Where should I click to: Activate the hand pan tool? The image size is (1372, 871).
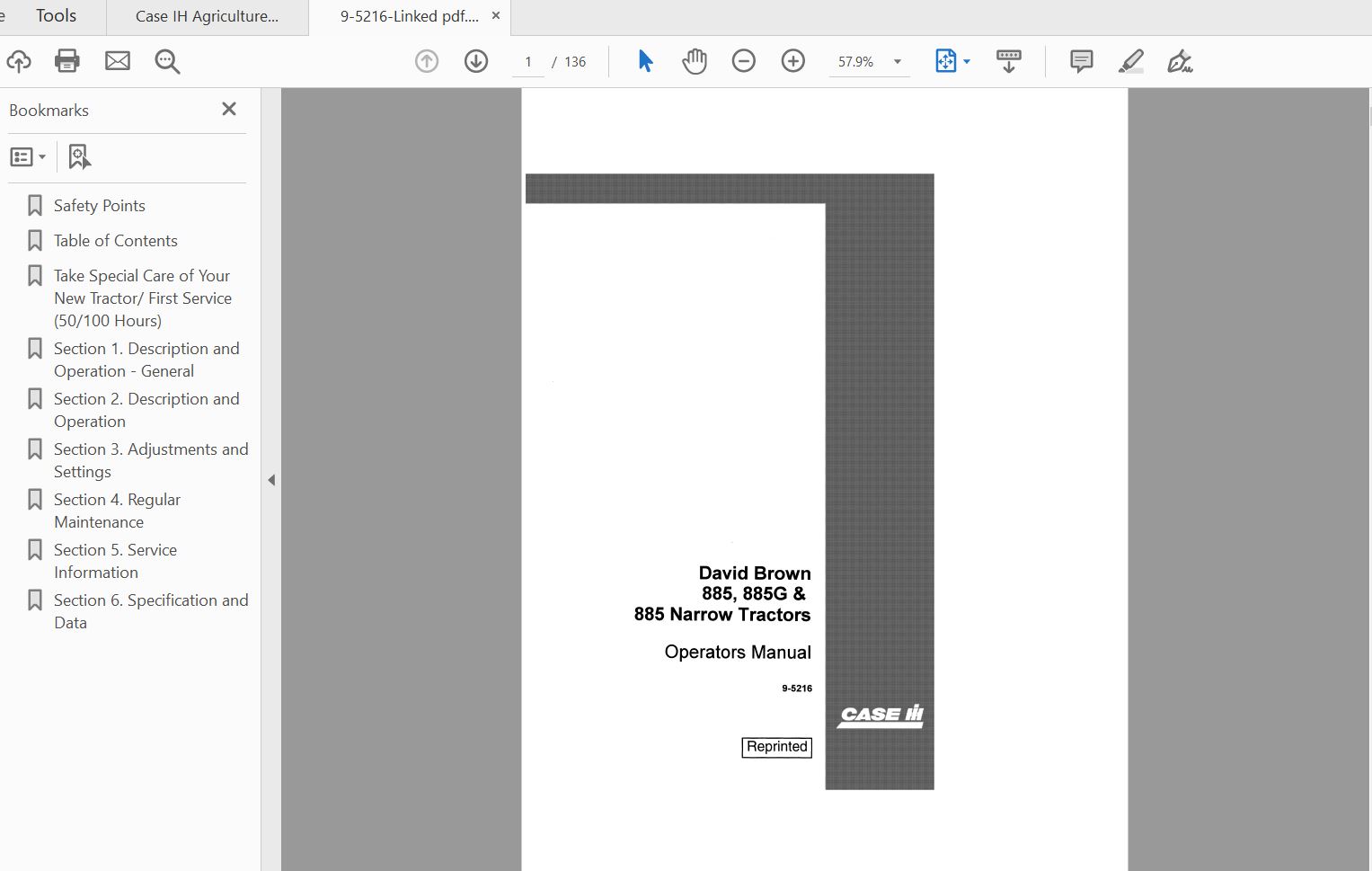pyautogui.click(x=695, y=61)
